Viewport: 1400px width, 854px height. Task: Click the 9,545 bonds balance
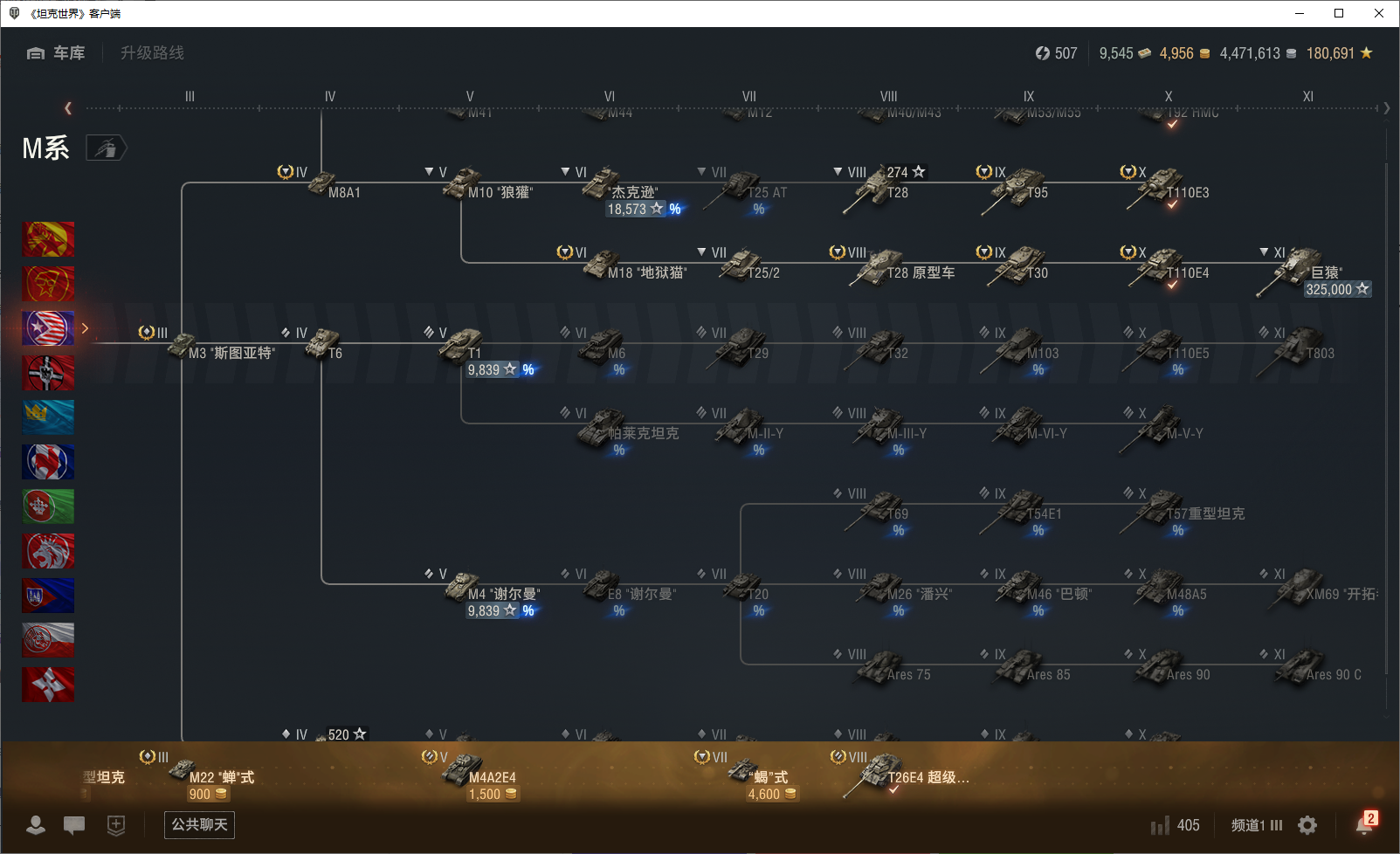pos(1125,53)
